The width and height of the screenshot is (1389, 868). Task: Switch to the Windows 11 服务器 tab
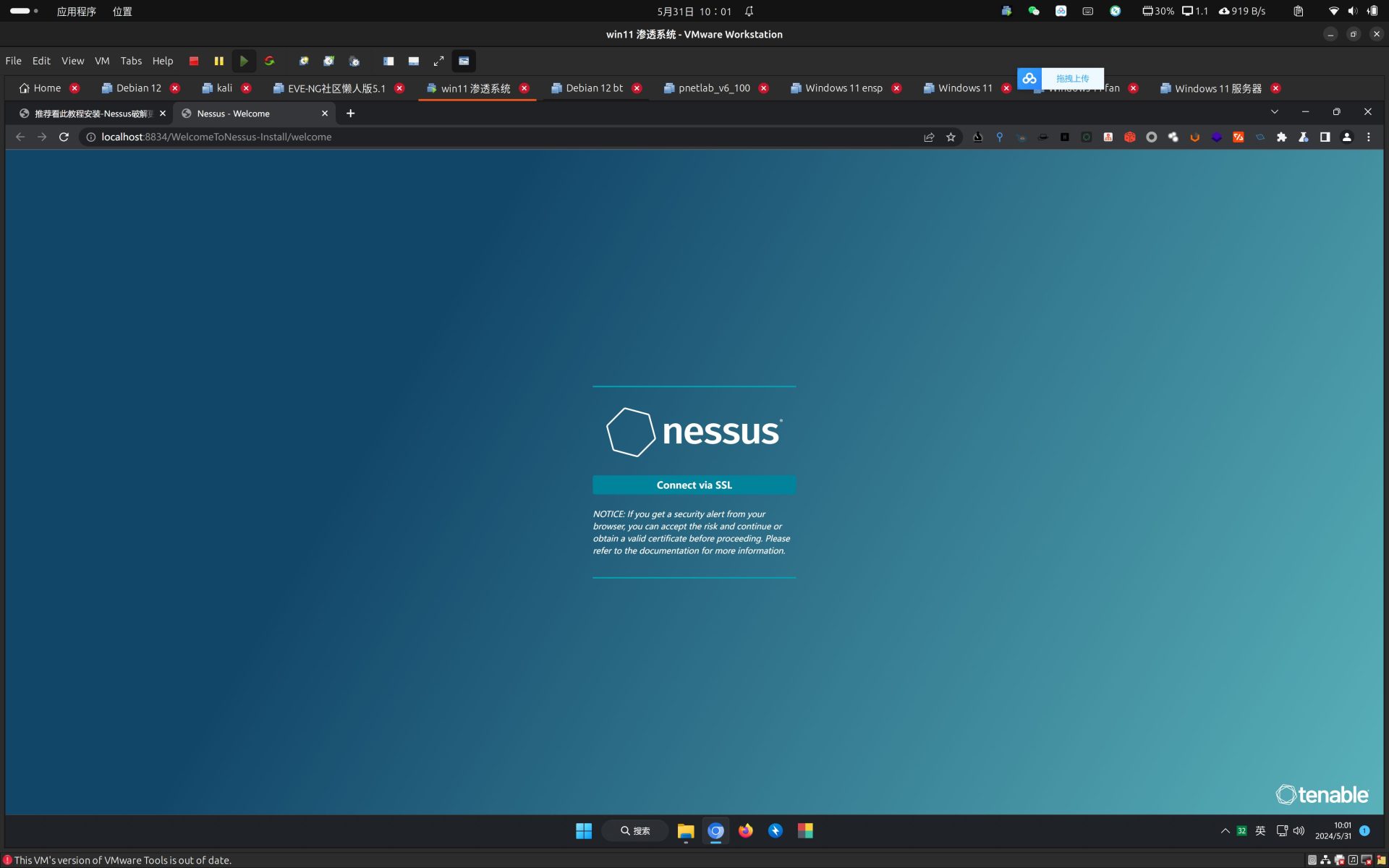click(1211, 88)
